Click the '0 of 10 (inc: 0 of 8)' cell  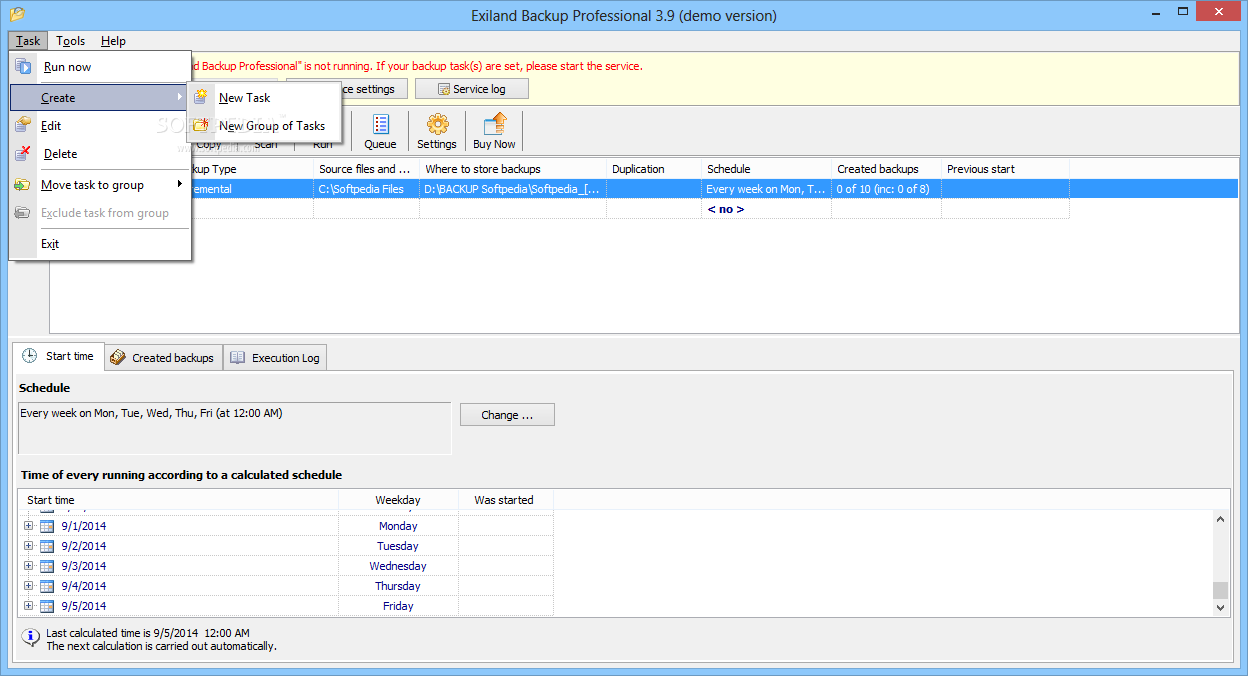coord(886,189)
